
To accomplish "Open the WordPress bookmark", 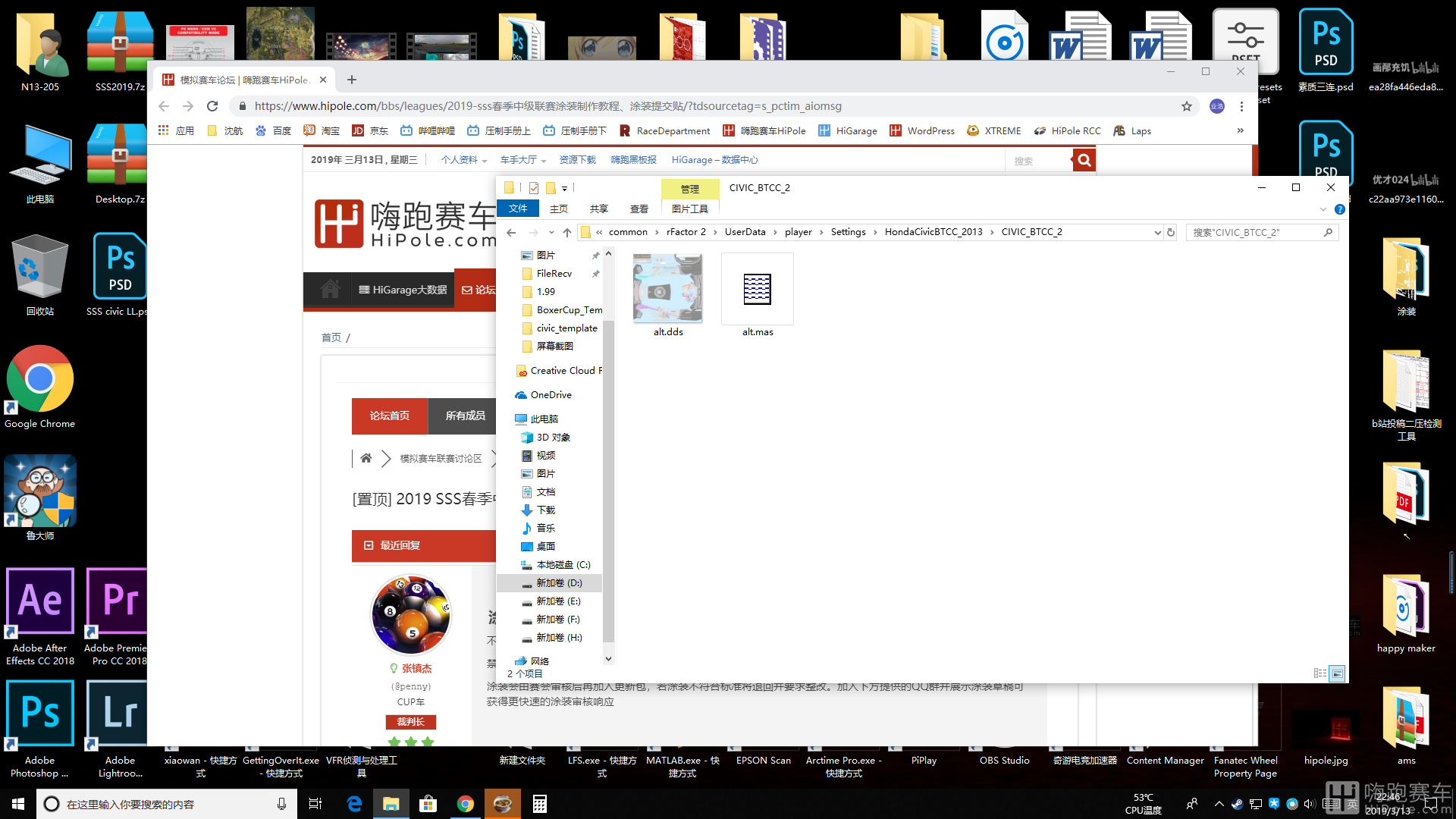I will pos(922,130).
